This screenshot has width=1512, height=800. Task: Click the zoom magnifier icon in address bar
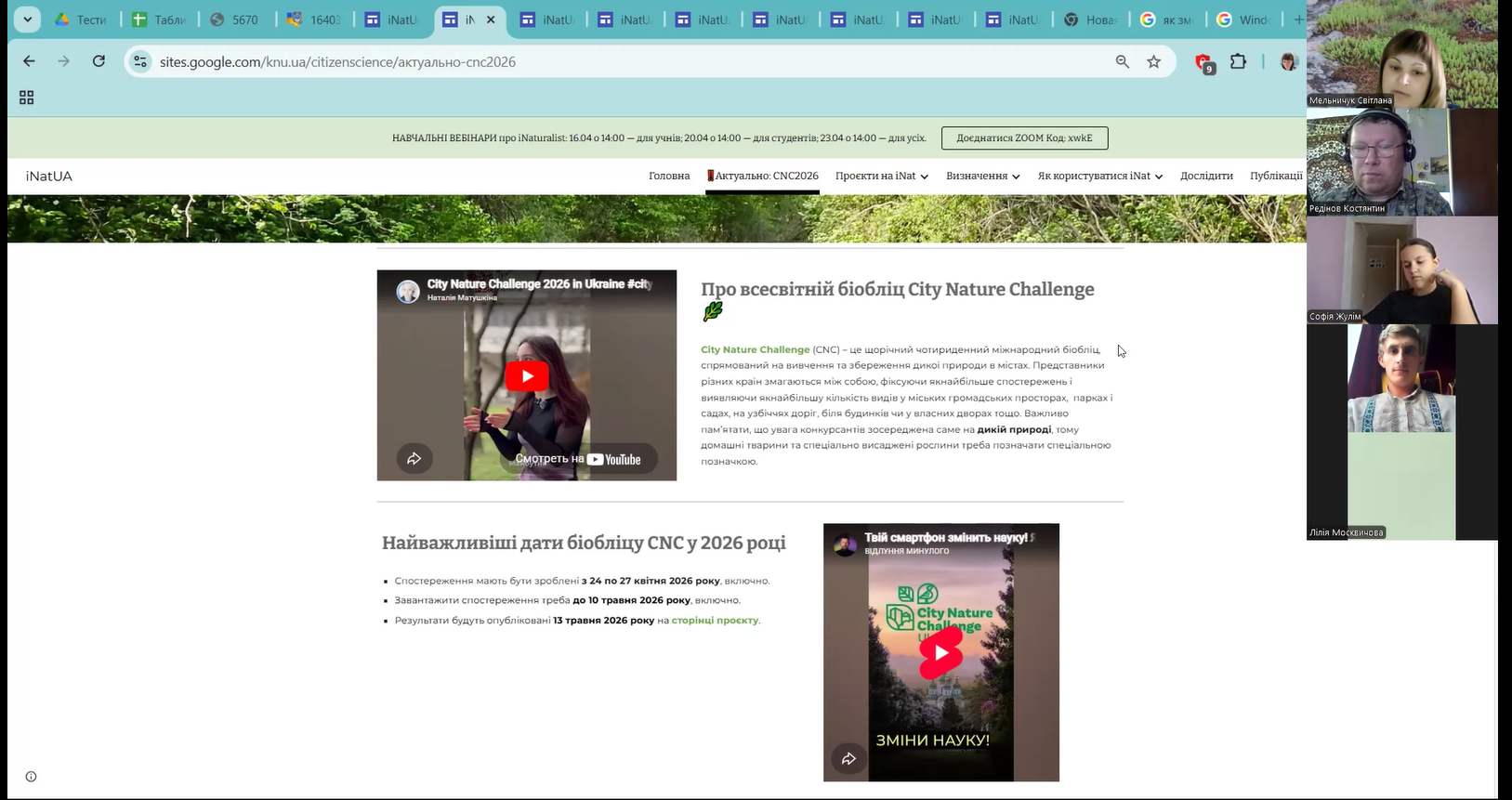click(x=1123, y=61)
